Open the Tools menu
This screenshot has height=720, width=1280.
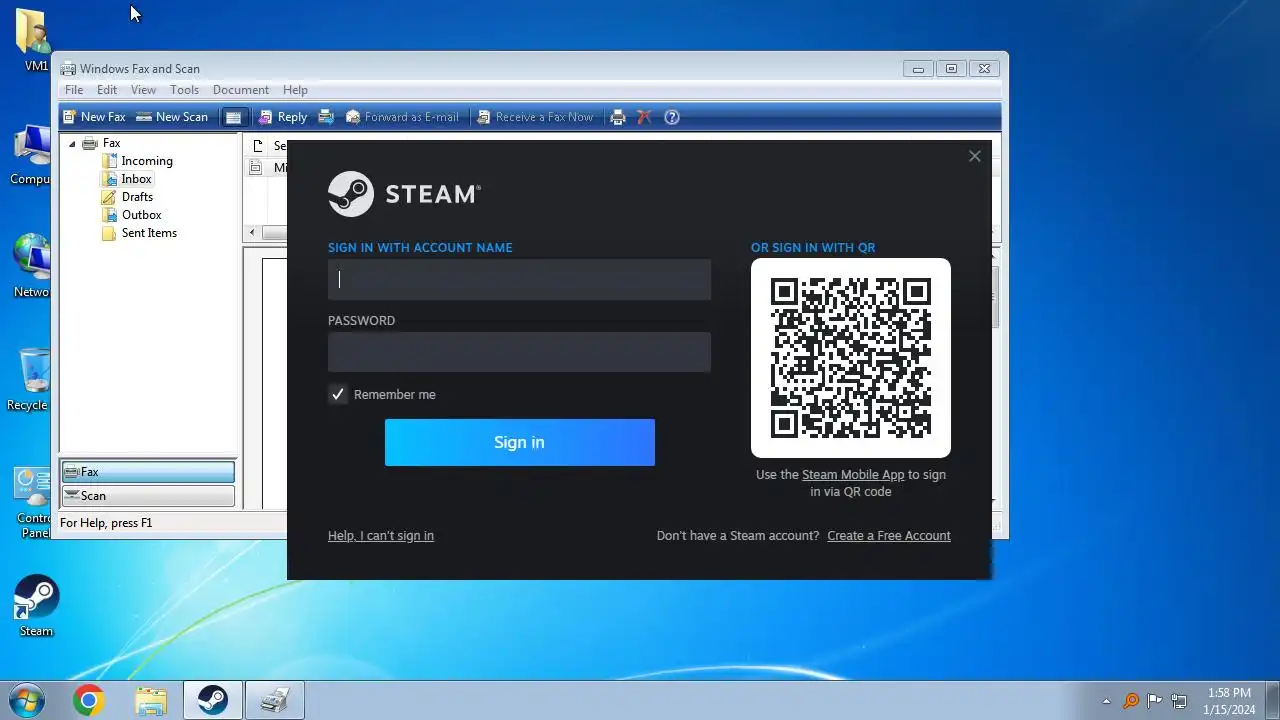click(184, 90)
